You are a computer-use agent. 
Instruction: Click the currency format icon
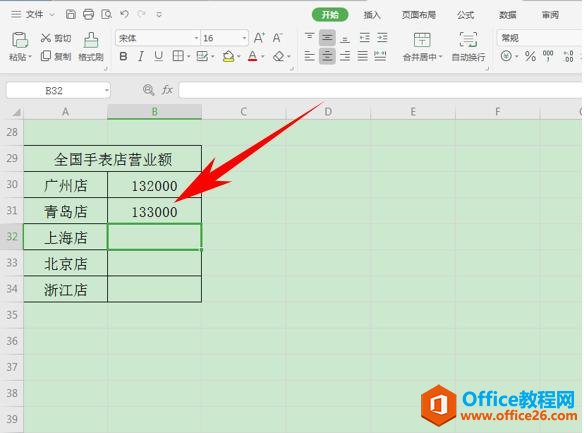coord(506,56)
